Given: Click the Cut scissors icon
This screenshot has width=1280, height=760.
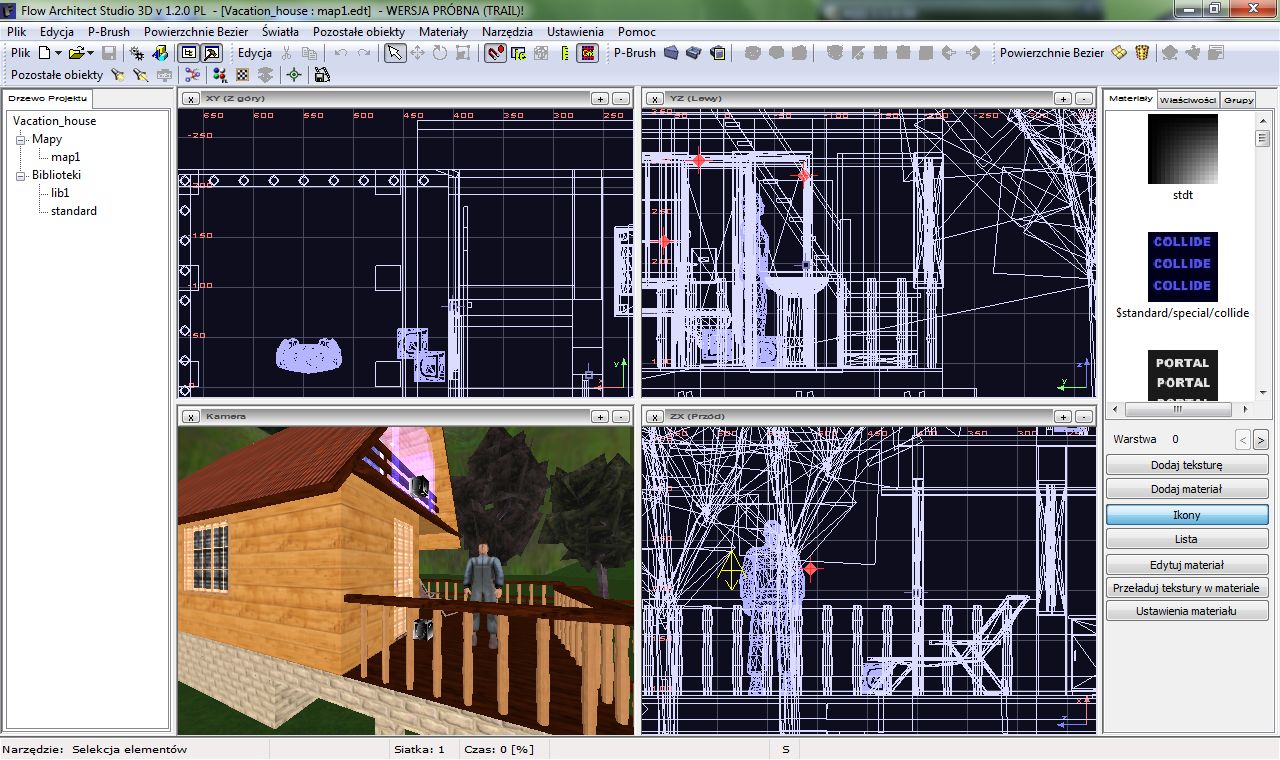Looking at the screenshot, I should (286, 53).
